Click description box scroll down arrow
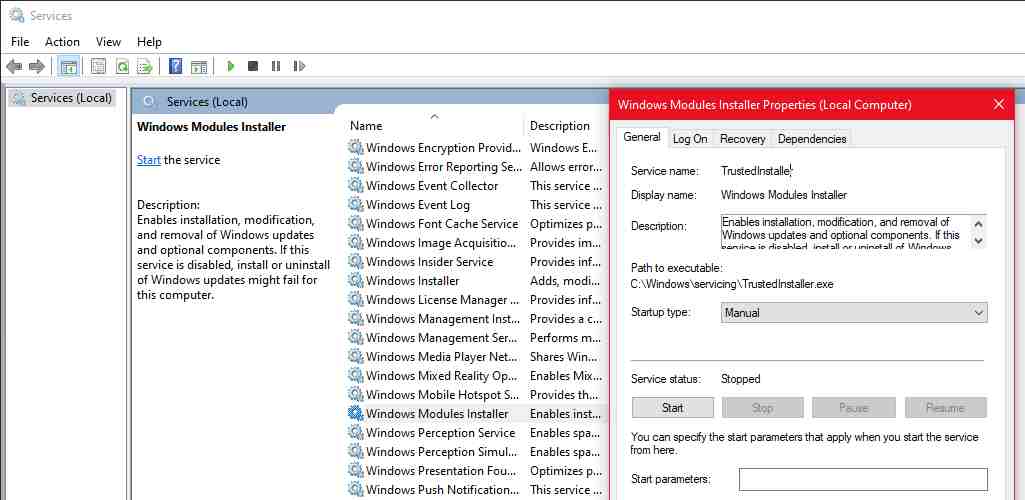Image resolution: width=1025 pixels, height=500 pixels. (978, 240)
